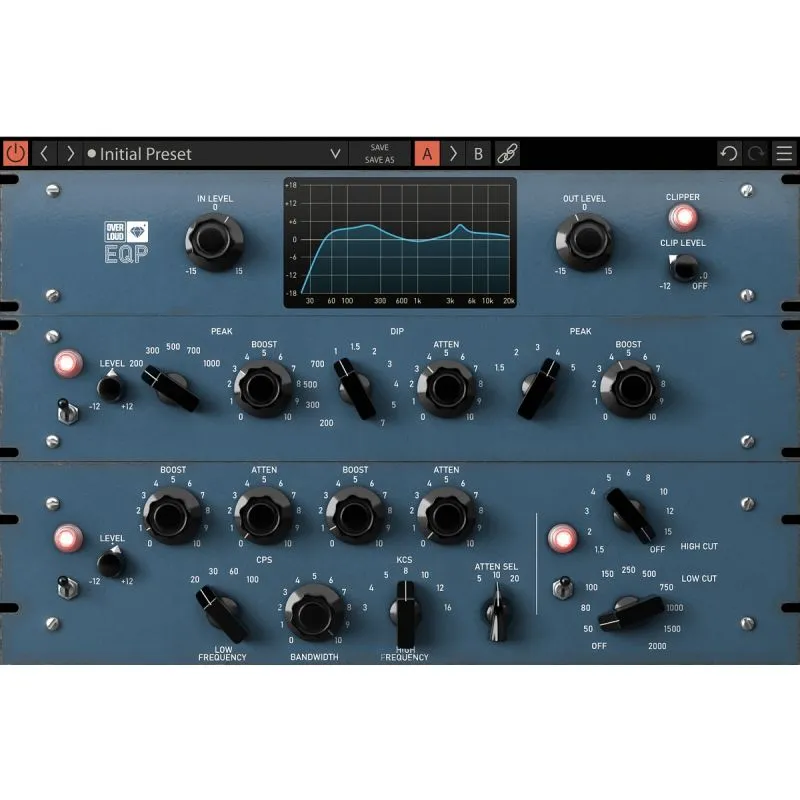Click the DIP ATTEN knob

[446, 389]
